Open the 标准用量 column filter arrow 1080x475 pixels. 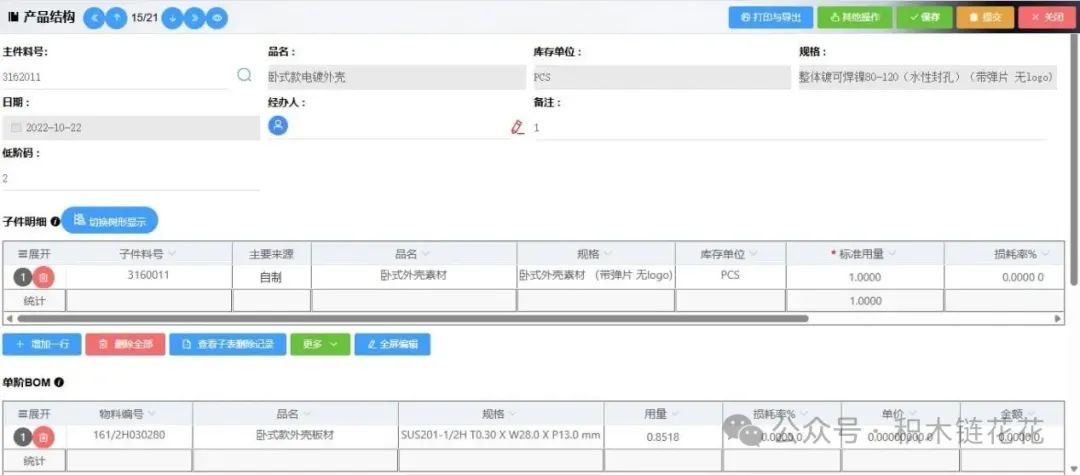coord(891,254)
